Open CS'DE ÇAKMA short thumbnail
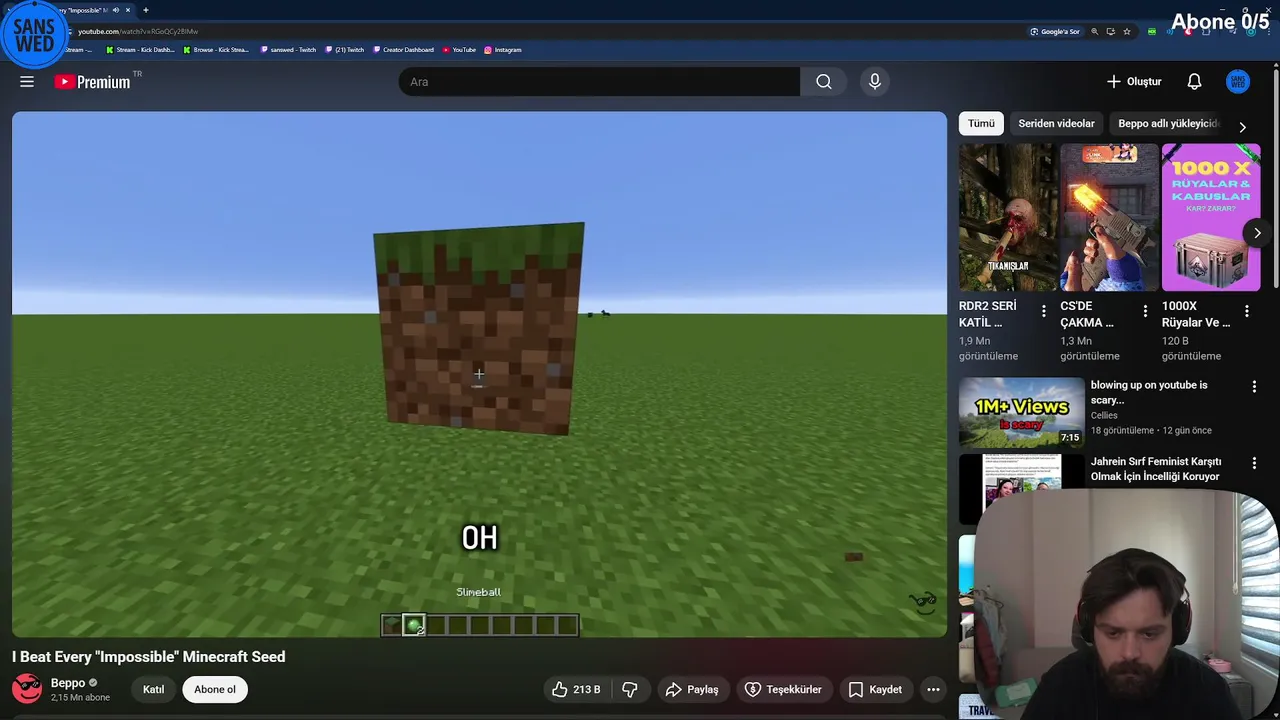The image size is (1280, 720). pos(1109,217)
